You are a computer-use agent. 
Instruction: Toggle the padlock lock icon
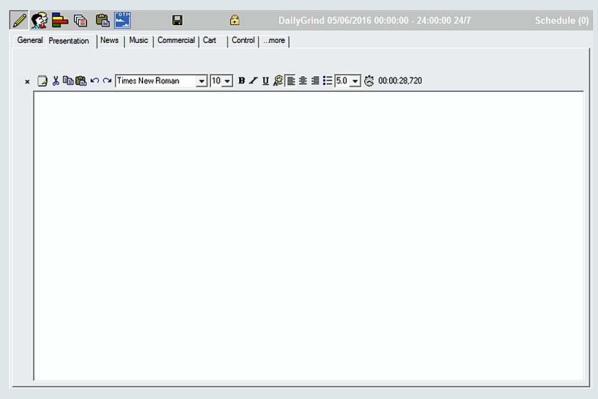point(235,20)
